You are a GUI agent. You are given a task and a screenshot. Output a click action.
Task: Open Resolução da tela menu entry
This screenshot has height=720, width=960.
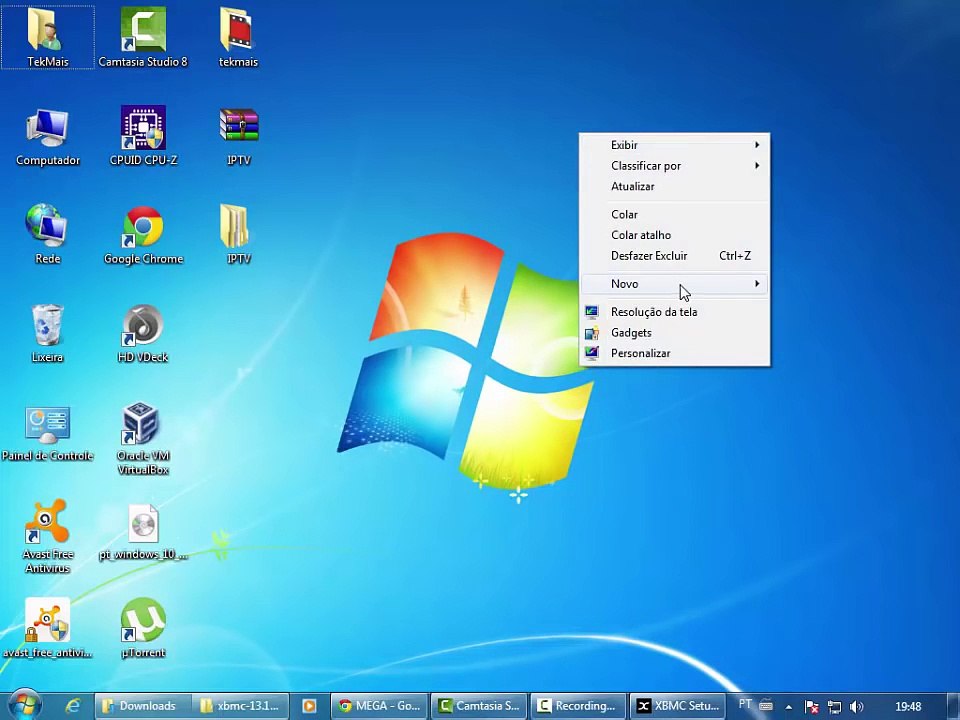click(x=653, y=312)
